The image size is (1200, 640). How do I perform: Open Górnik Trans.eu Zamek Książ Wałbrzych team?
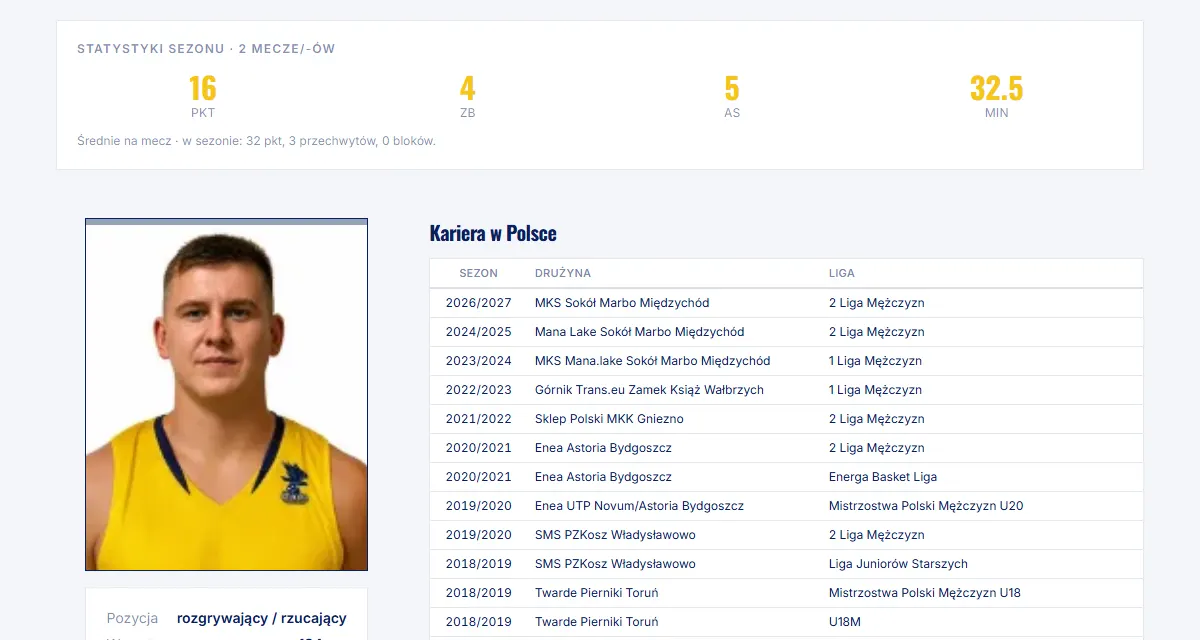tap(649, 390)
